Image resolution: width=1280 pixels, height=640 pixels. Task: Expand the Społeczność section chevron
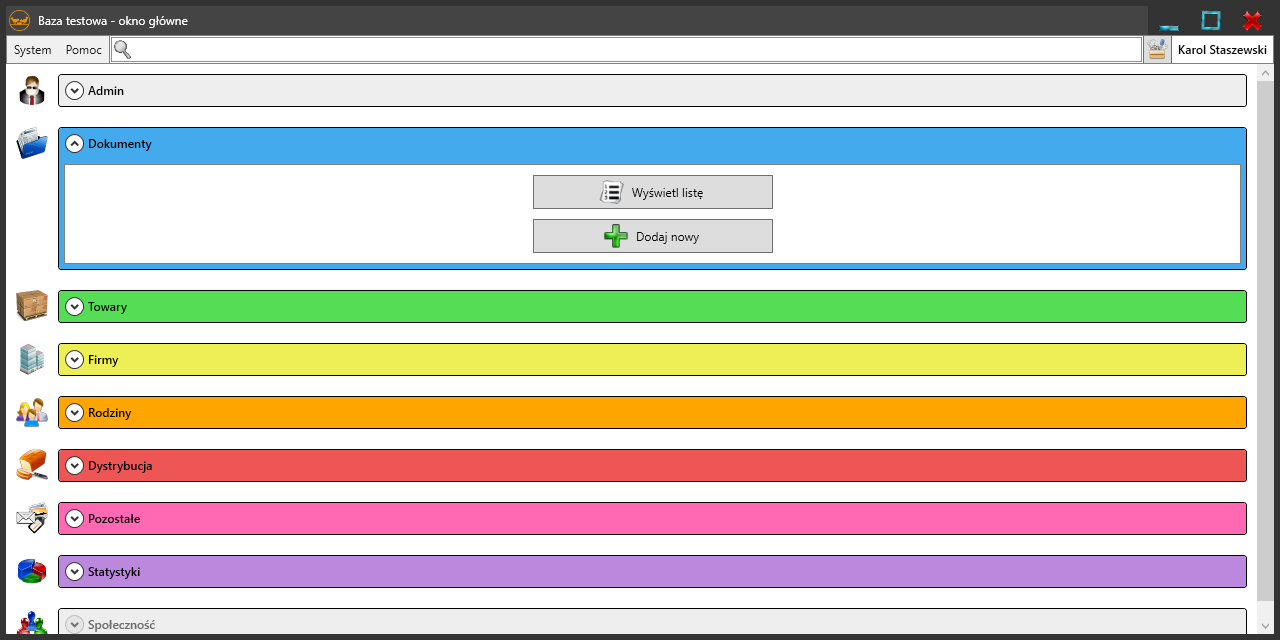tap(74, 625)
